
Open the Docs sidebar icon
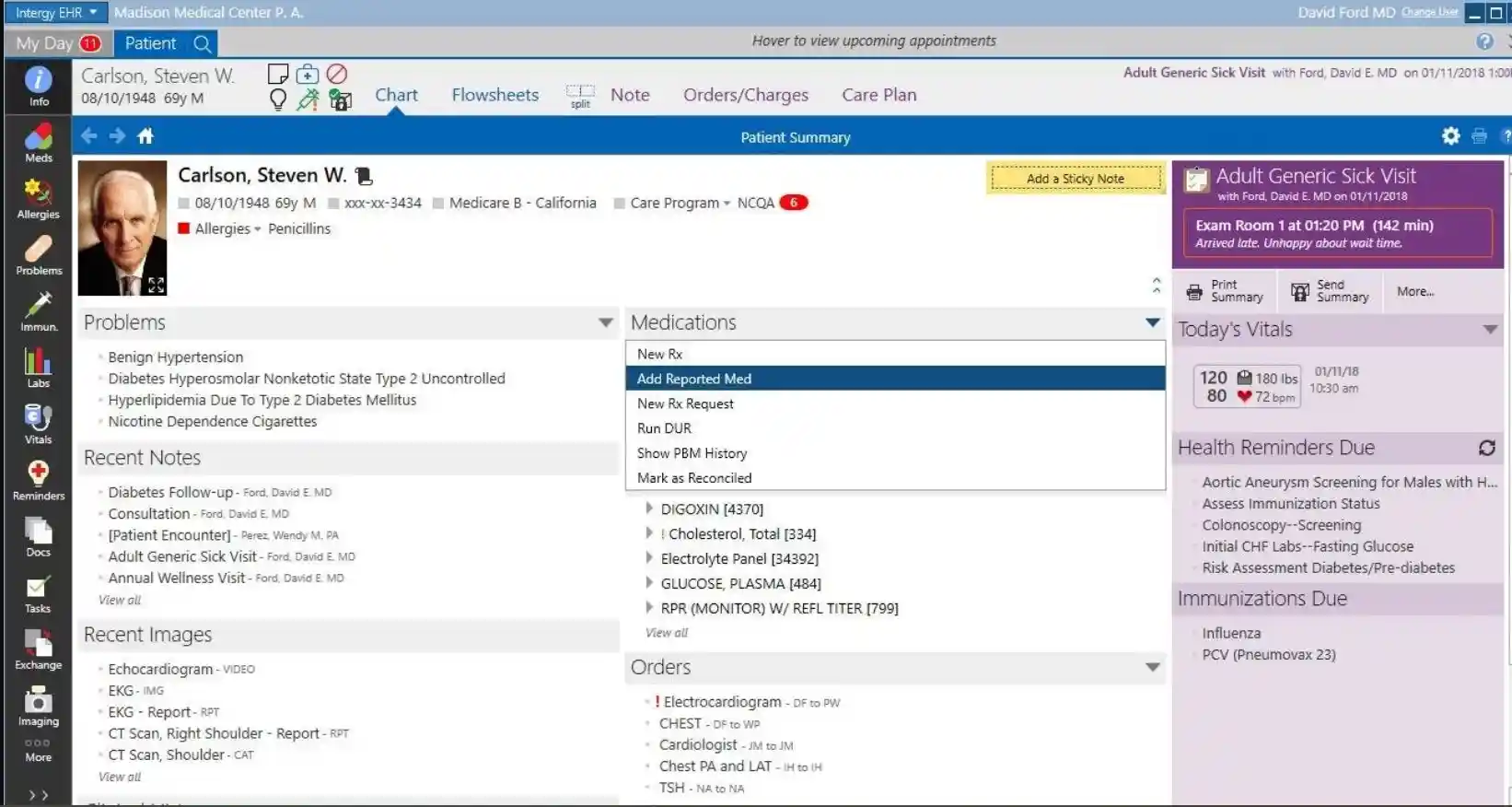click(x=38, y=537)
